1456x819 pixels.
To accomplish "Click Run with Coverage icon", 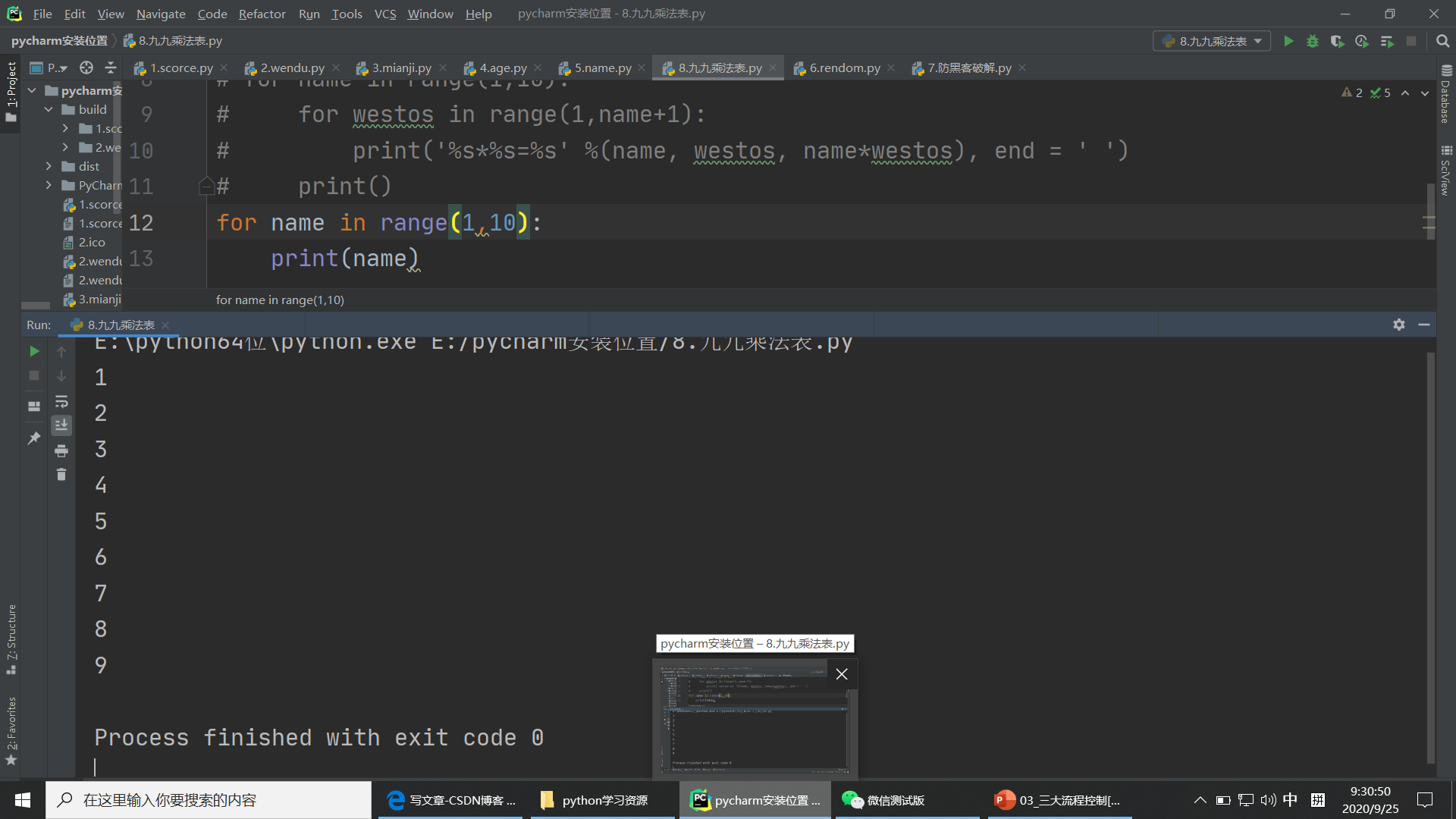I will 1337,41.
